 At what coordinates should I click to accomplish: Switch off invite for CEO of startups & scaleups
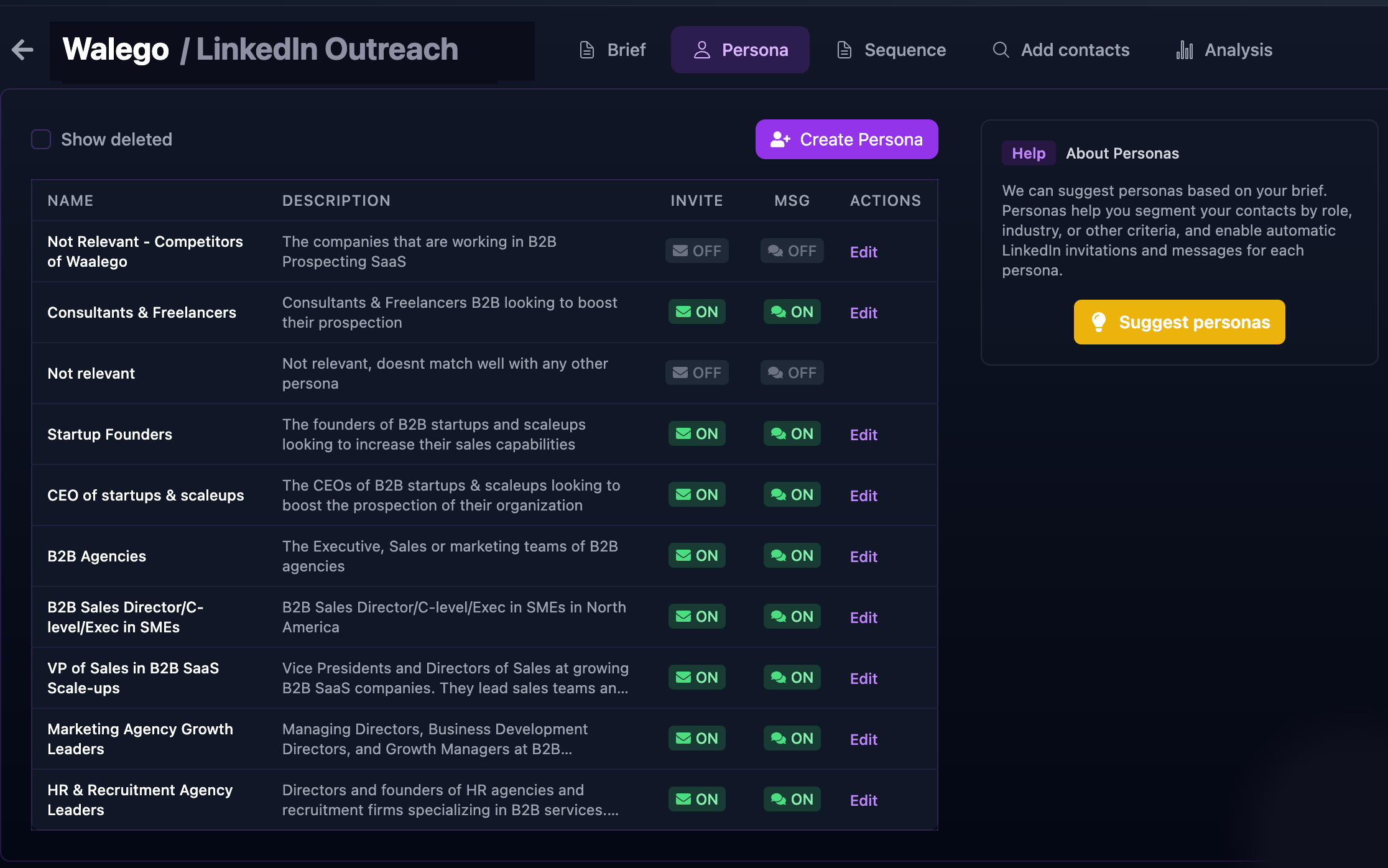[696, 495]
